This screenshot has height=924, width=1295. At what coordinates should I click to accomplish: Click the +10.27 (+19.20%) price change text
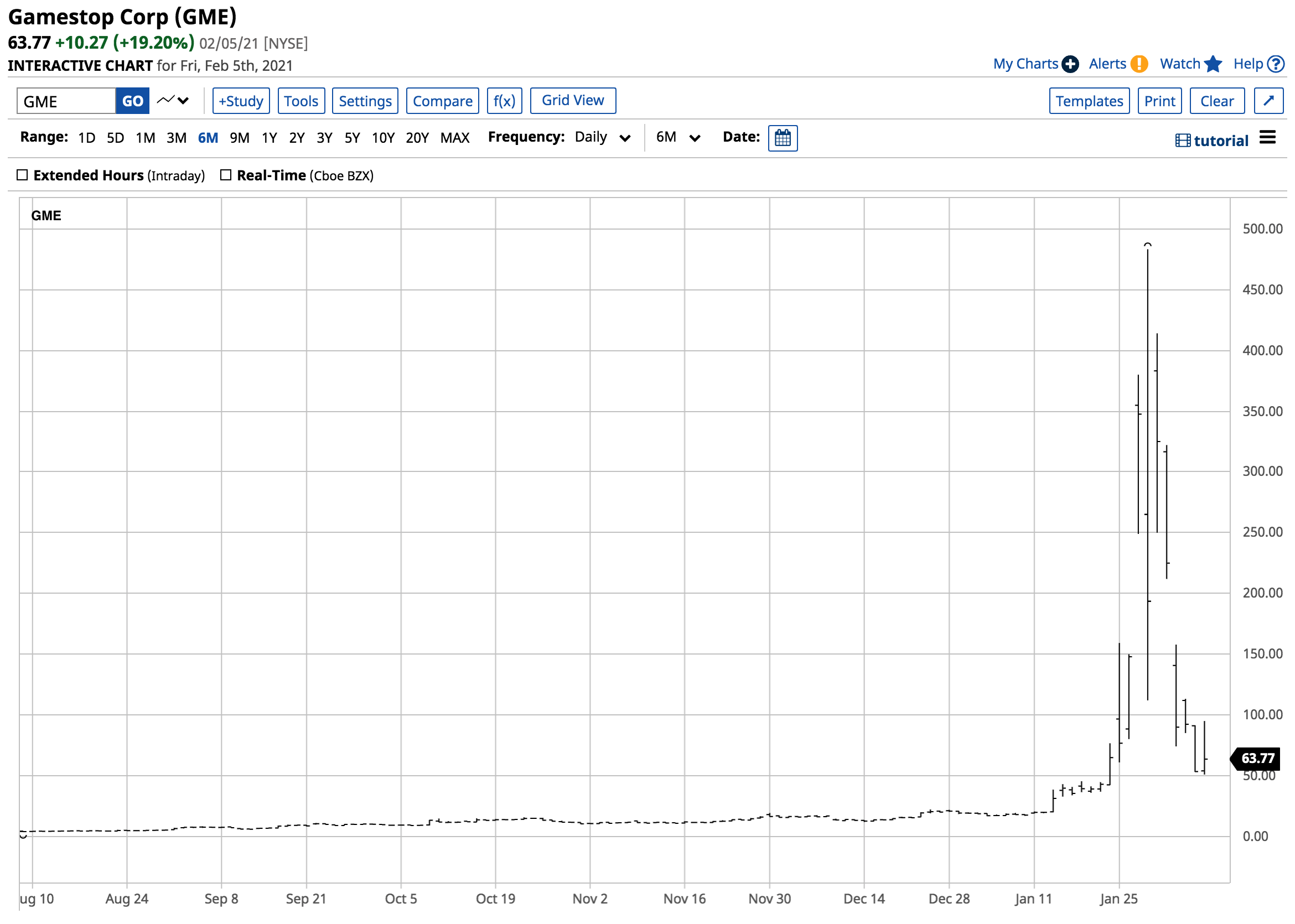125,43
